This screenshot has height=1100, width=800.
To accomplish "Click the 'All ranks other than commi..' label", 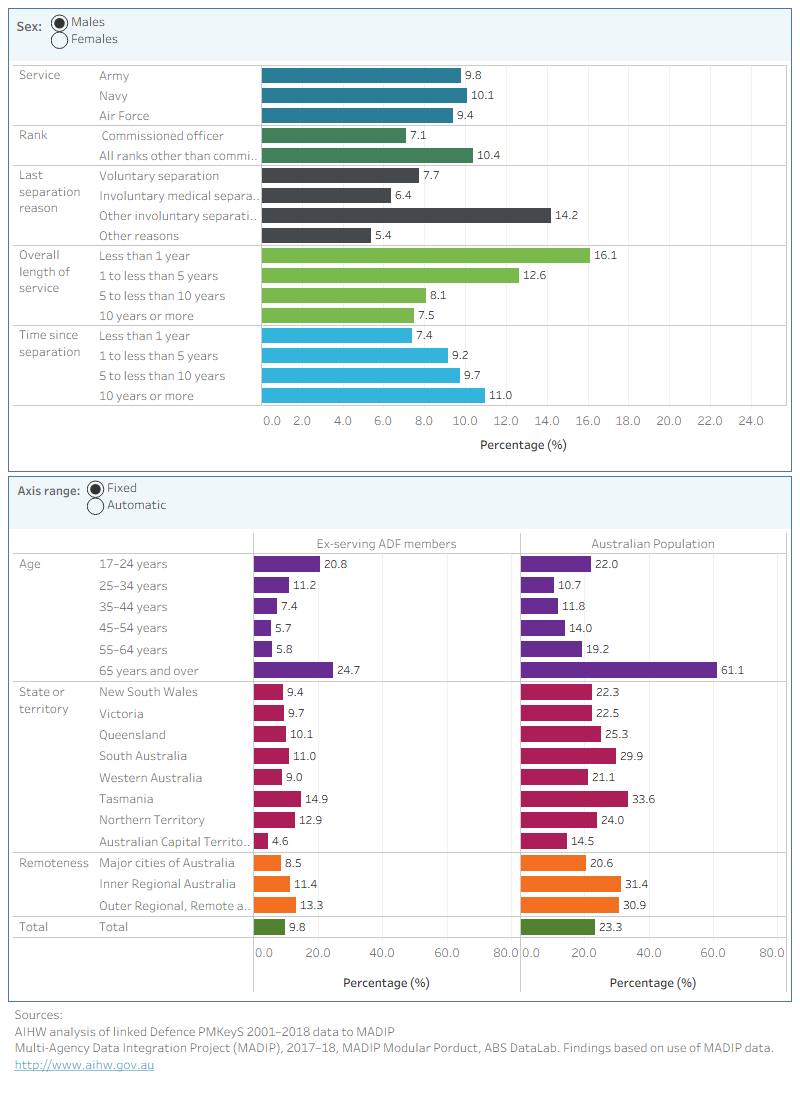I will [x=178, y=156].
